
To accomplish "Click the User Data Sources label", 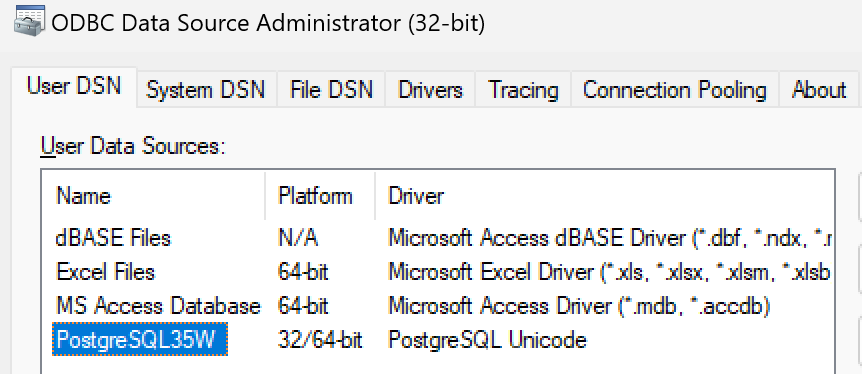I will pos(133,146).
